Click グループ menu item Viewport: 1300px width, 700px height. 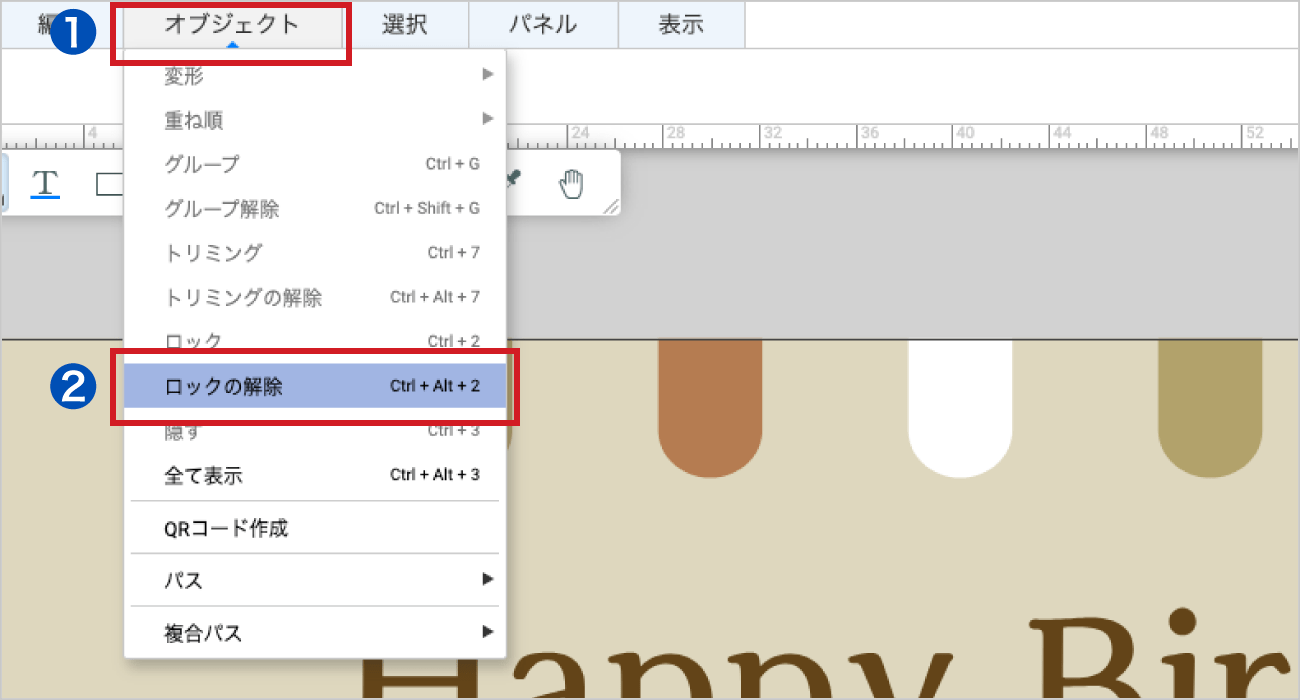click(314, 164)
